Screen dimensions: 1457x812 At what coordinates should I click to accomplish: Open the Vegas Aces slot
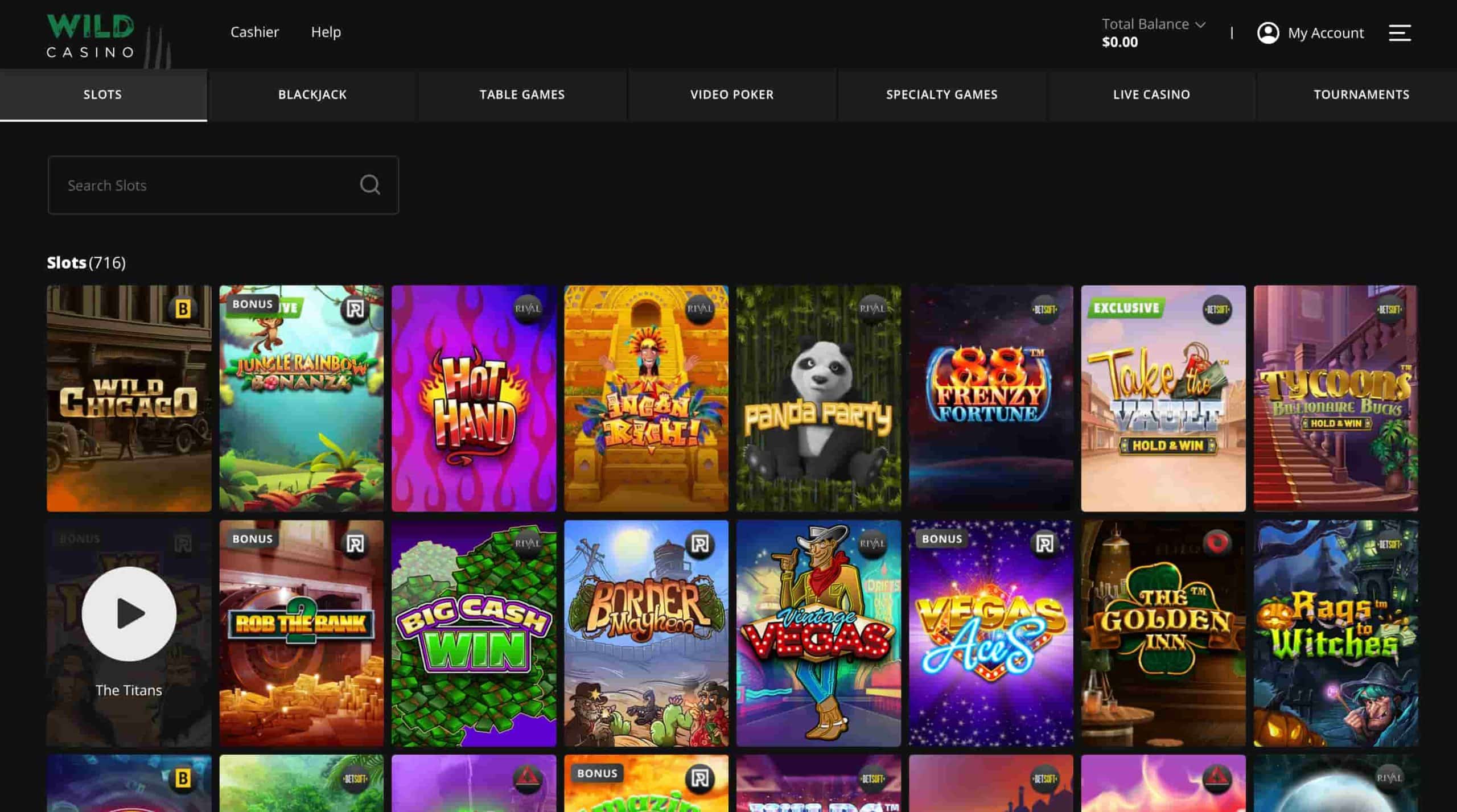991,633
